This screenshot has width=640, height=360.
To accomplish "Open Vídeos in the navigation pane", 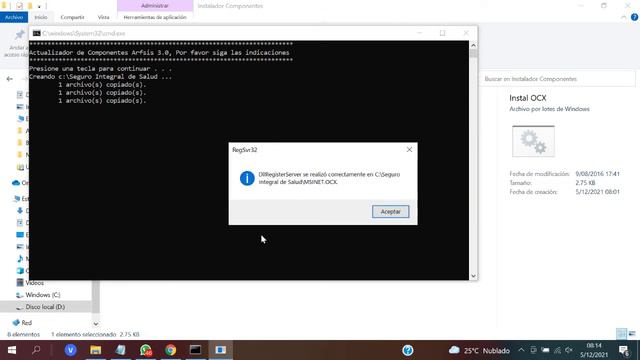I will click(x=34, y=282).
